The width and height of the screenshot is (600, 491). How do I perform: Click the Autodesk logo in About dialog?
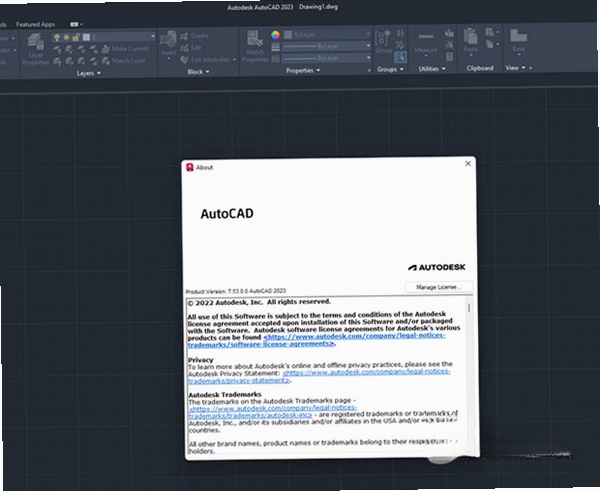[437, 267]
